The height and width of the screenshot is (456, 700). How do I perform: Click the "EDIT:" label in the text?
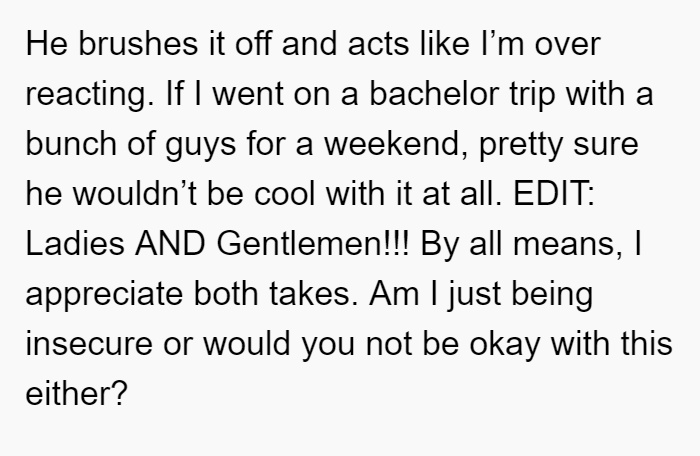point(554,194)
